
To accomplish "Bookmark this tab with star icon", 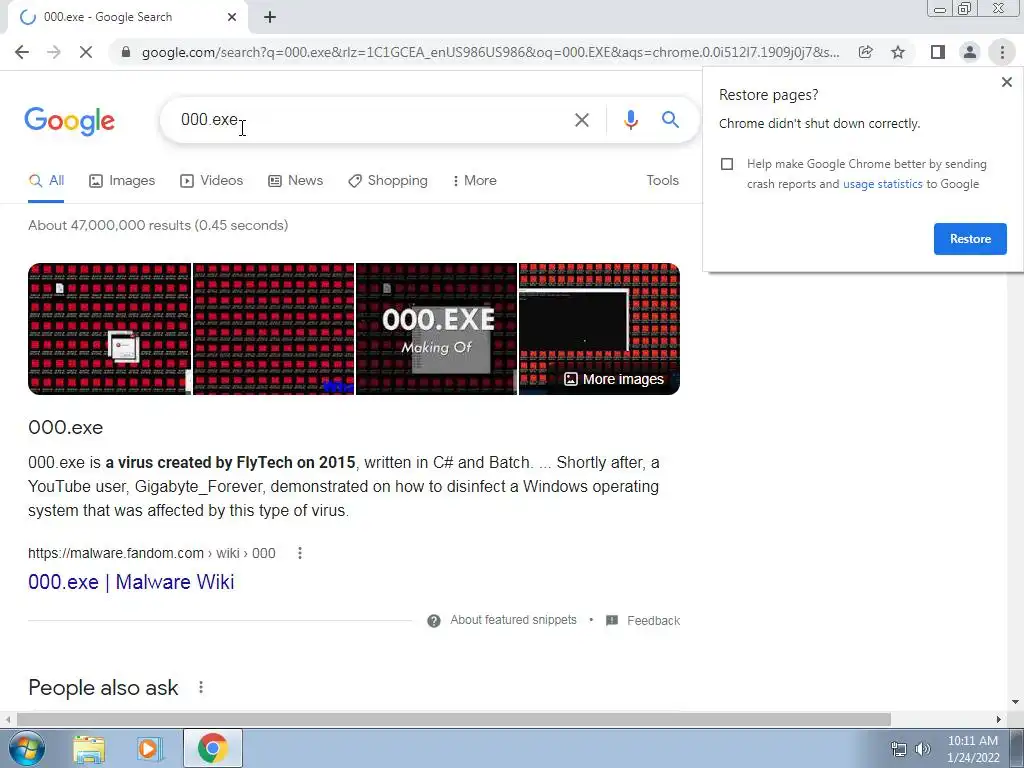I will [898, 52].
